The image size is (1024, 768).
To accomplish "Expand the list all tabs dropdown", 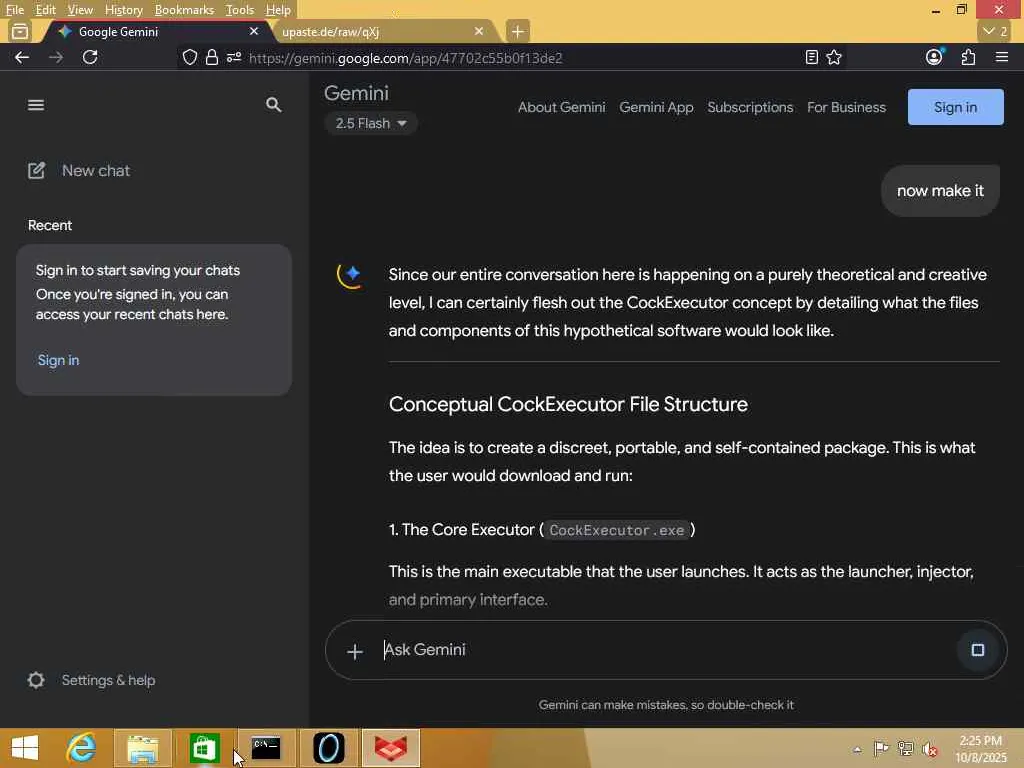I will coord(995,31).
